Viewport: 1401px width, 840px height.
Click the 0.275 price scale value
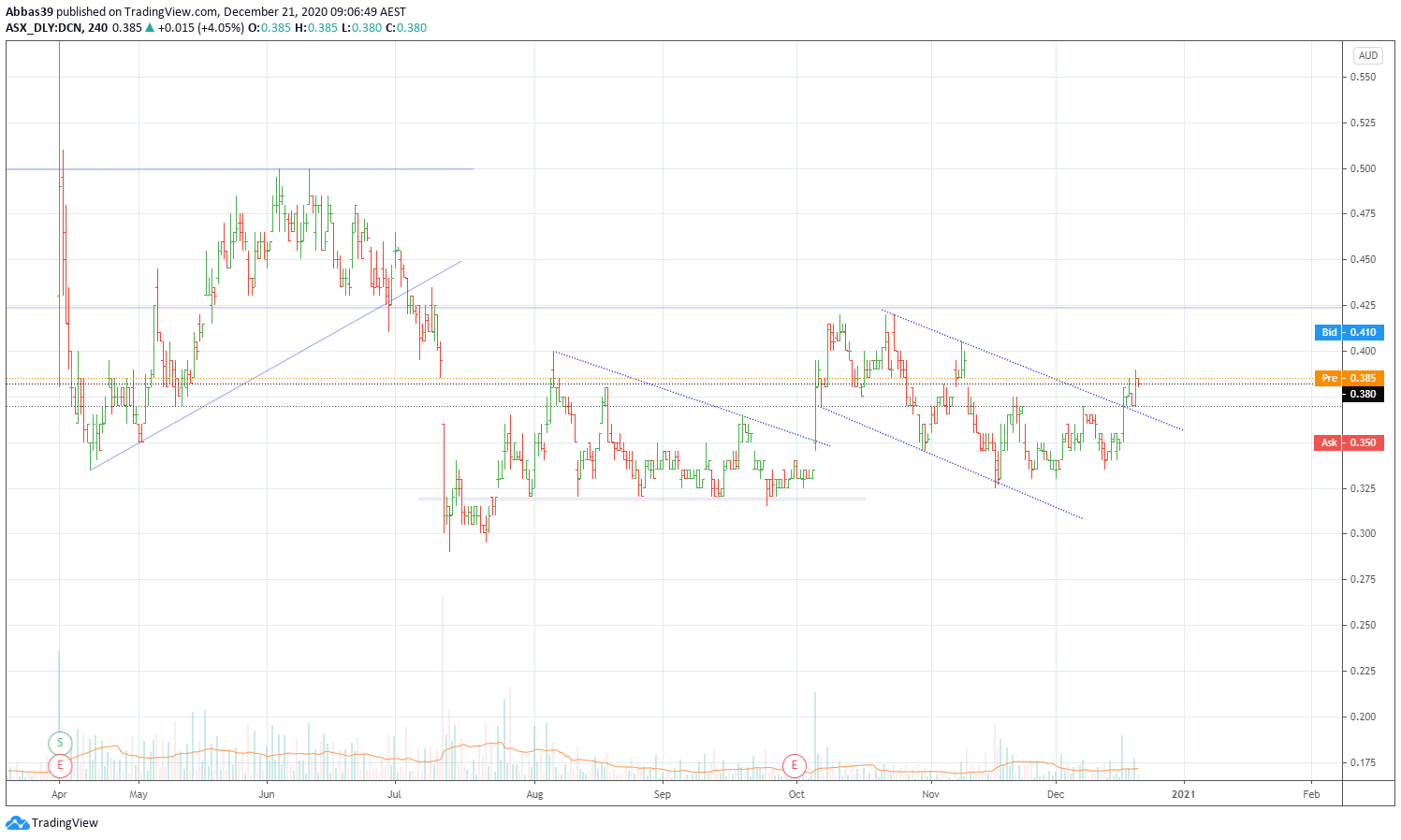(x=1363, y=579)
